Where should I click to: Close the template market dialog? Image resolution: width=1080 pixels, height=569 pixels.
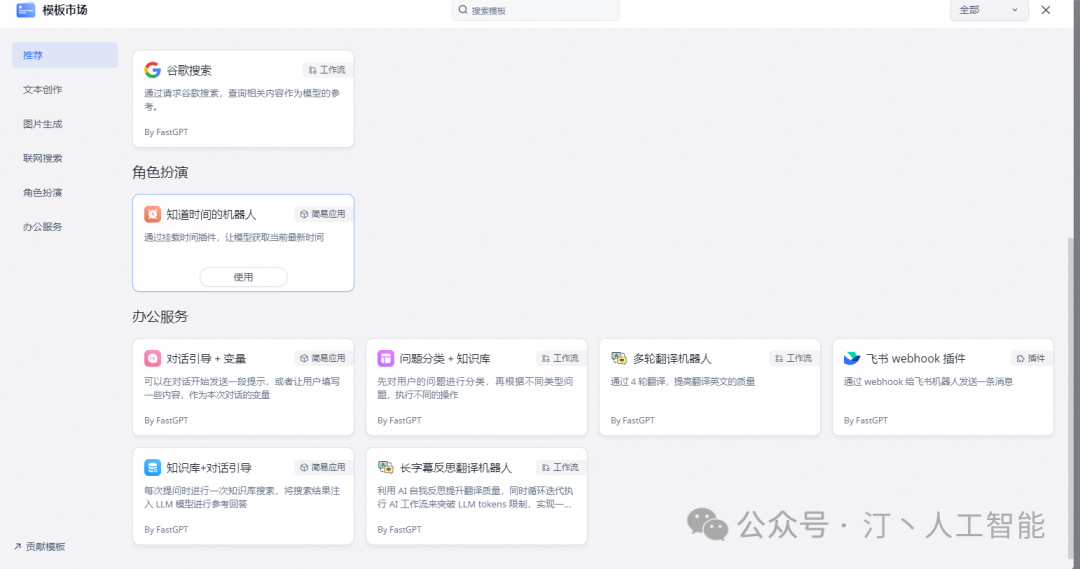(x=1046, y=10)
